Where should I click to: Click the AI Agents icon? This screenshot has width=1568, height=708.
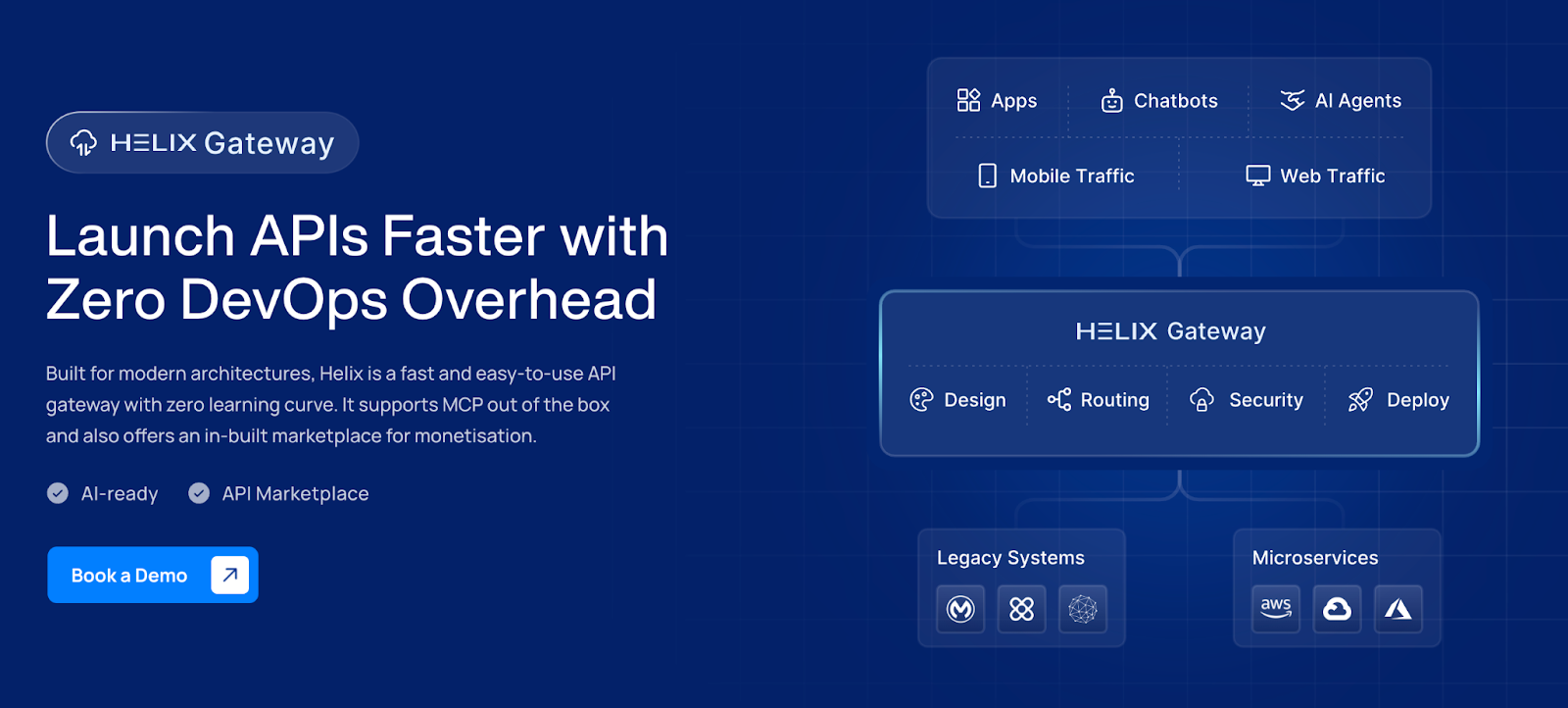pos(1293,100)
